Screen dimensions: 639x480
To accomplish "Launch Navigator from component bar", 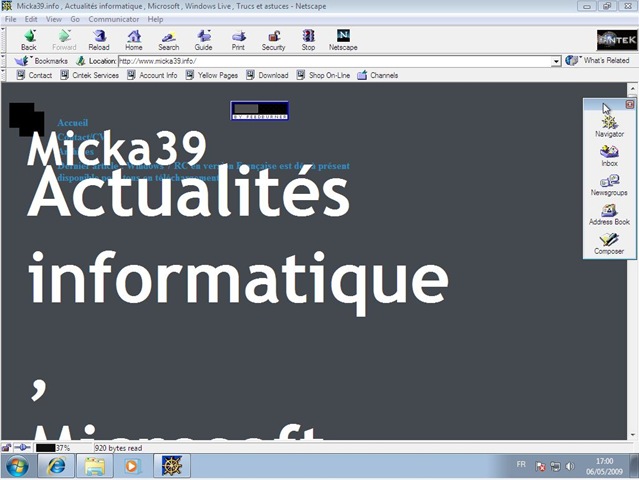I will pyautogui.click(x=609, y=126).
